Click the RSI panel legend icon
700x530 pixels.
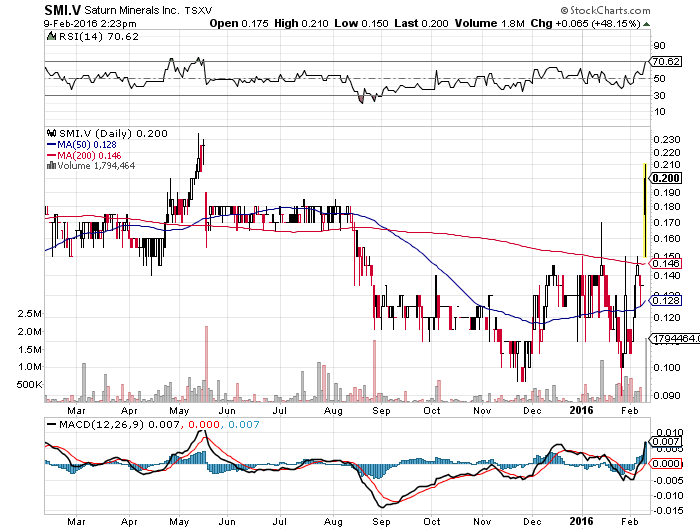click(52, 36)
